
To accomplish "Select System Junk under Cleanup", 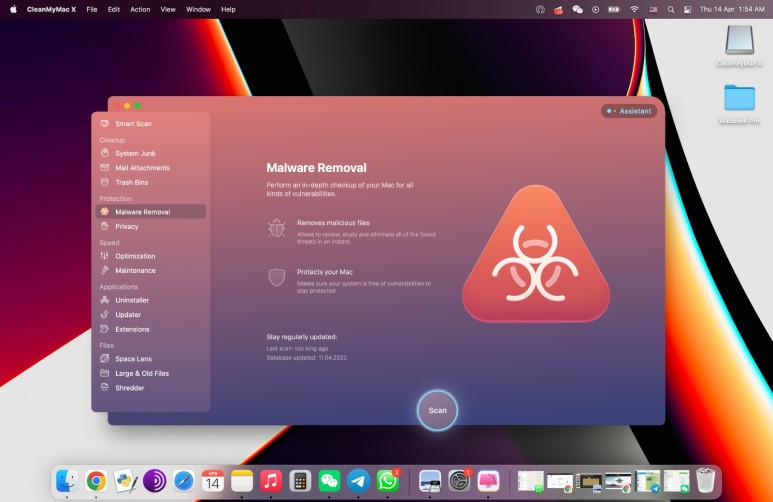I will pyautogui.click(x=135, y=153).
